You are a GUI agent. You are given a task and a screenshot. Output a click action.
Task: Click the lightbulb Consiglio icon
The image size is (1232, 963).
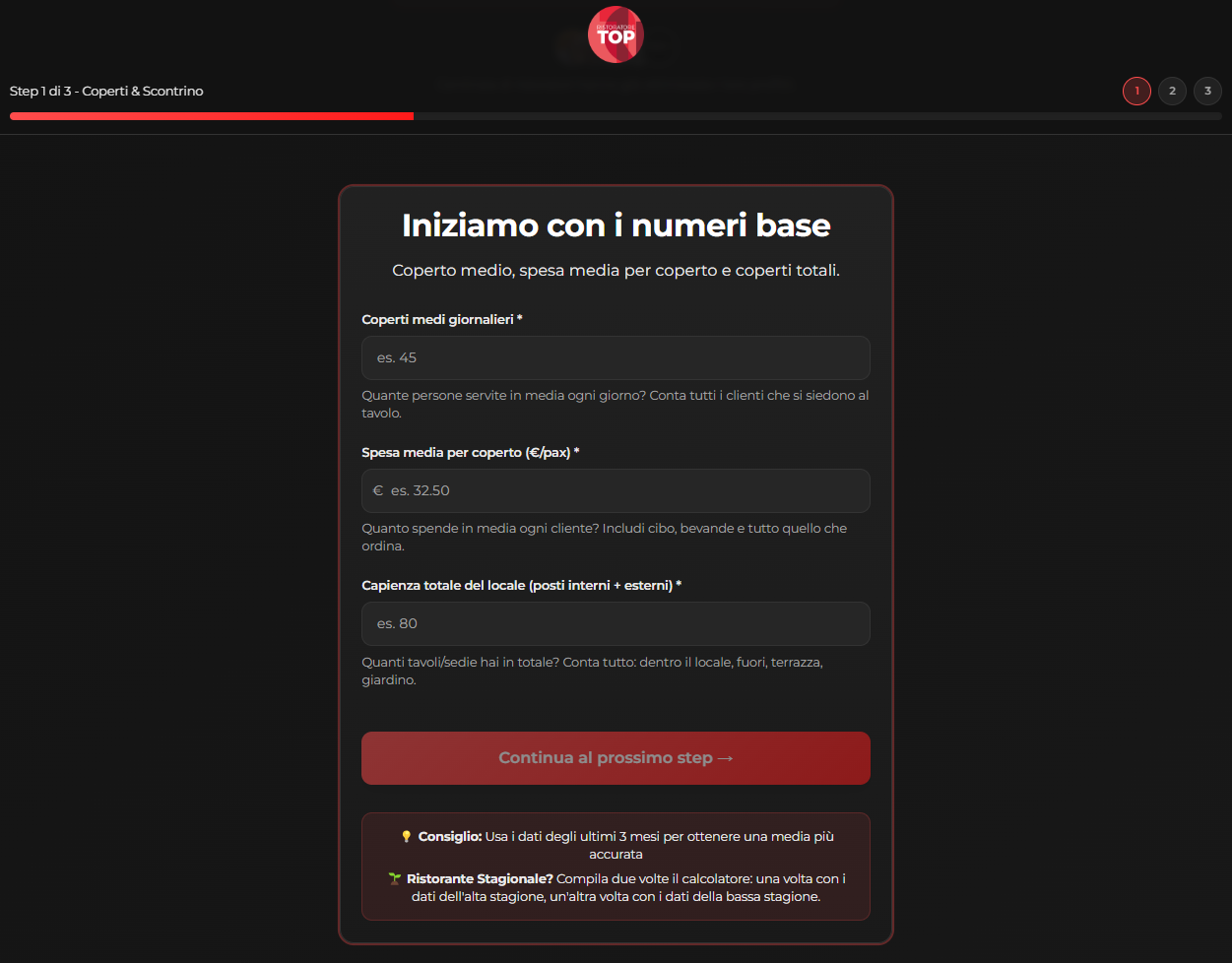click(x=406, y=837)
